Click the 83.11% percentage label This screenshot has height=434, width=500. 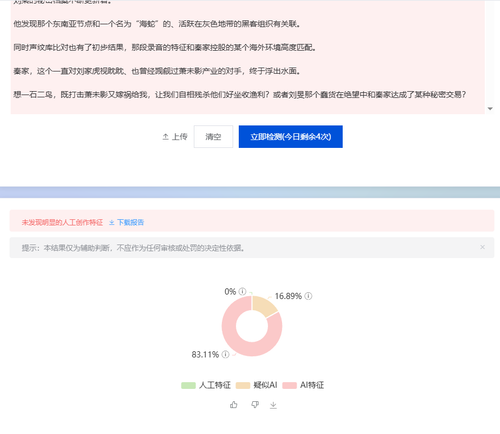pyautogui.click(x=205, y=355)
